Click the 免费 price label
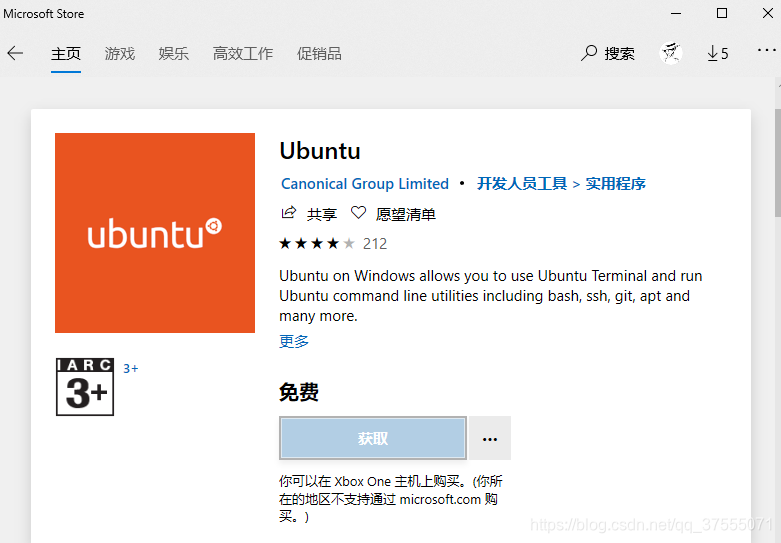The height and width of the screenshot is (543, 781). tap(299, 392)
